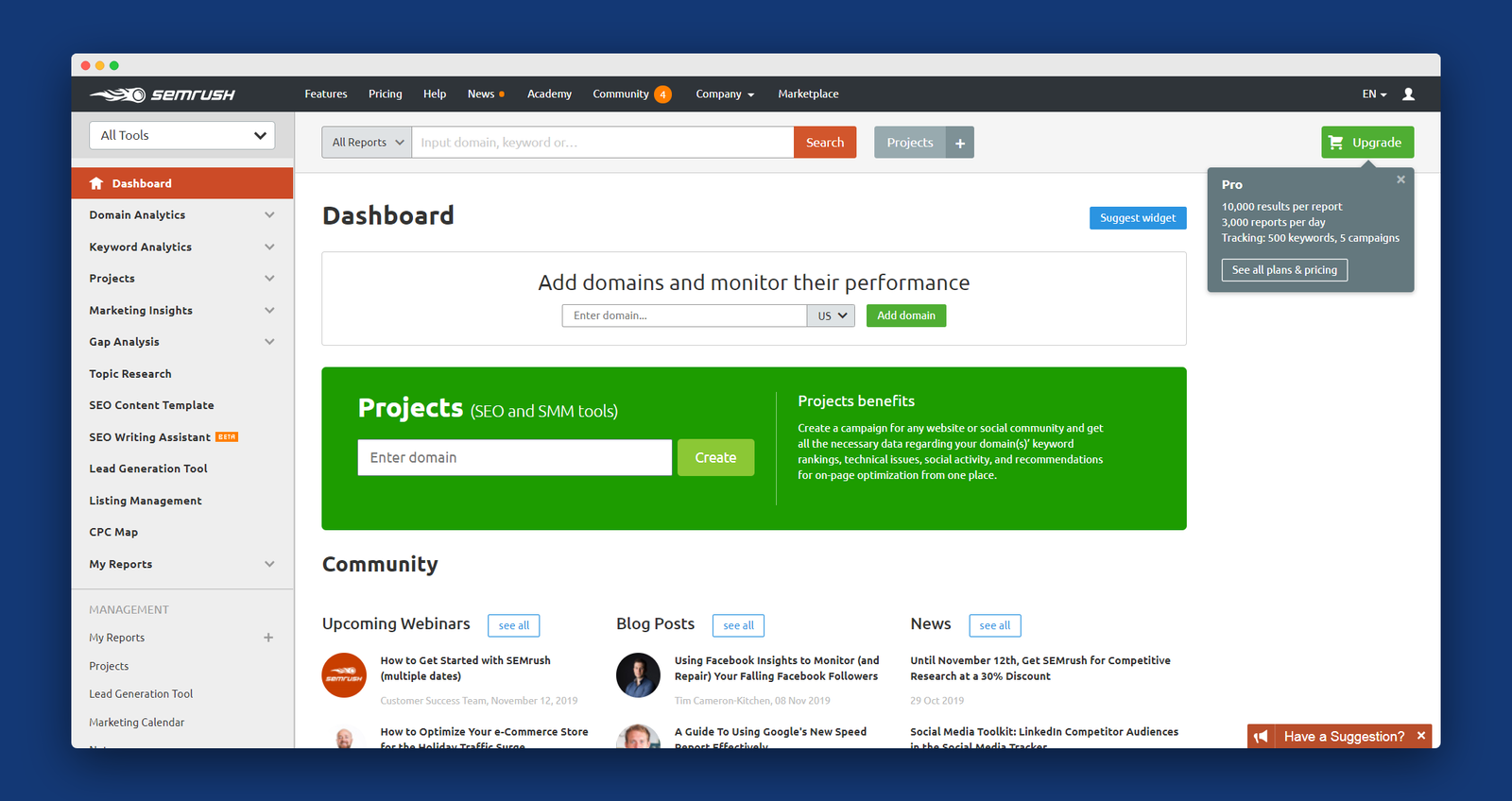
Task: Expand the Marketing Insights section
Action: tap(269, 311)
